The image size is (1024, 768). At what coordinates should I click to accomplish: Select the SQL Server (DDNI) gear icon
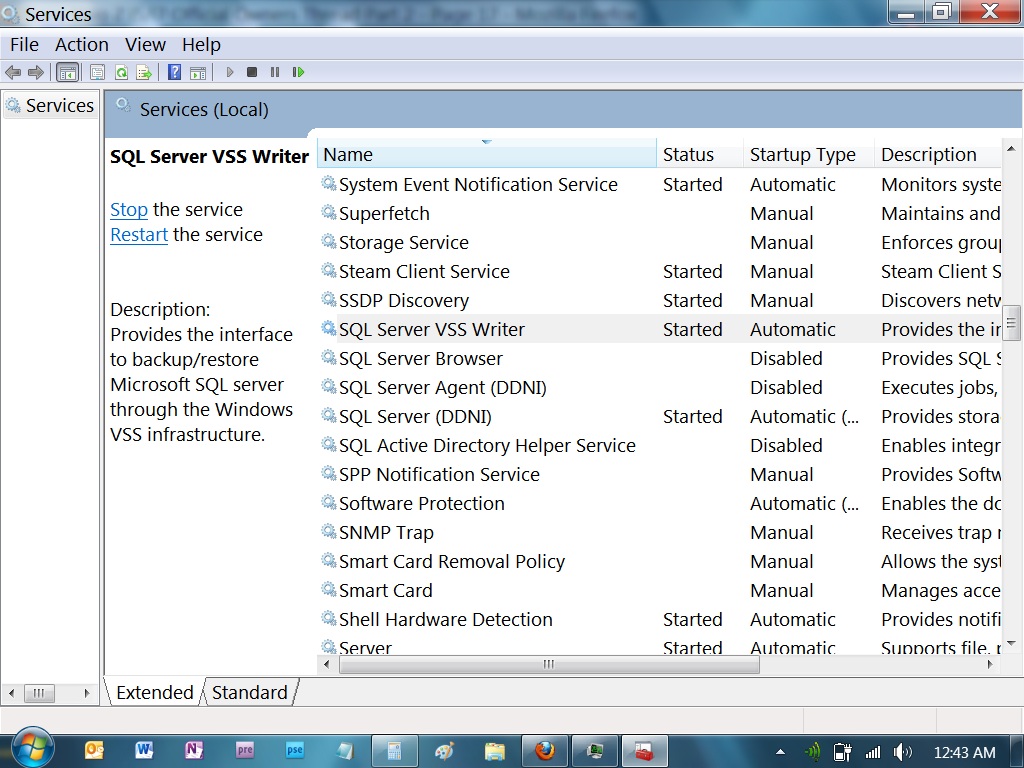[x=328, y=415]
